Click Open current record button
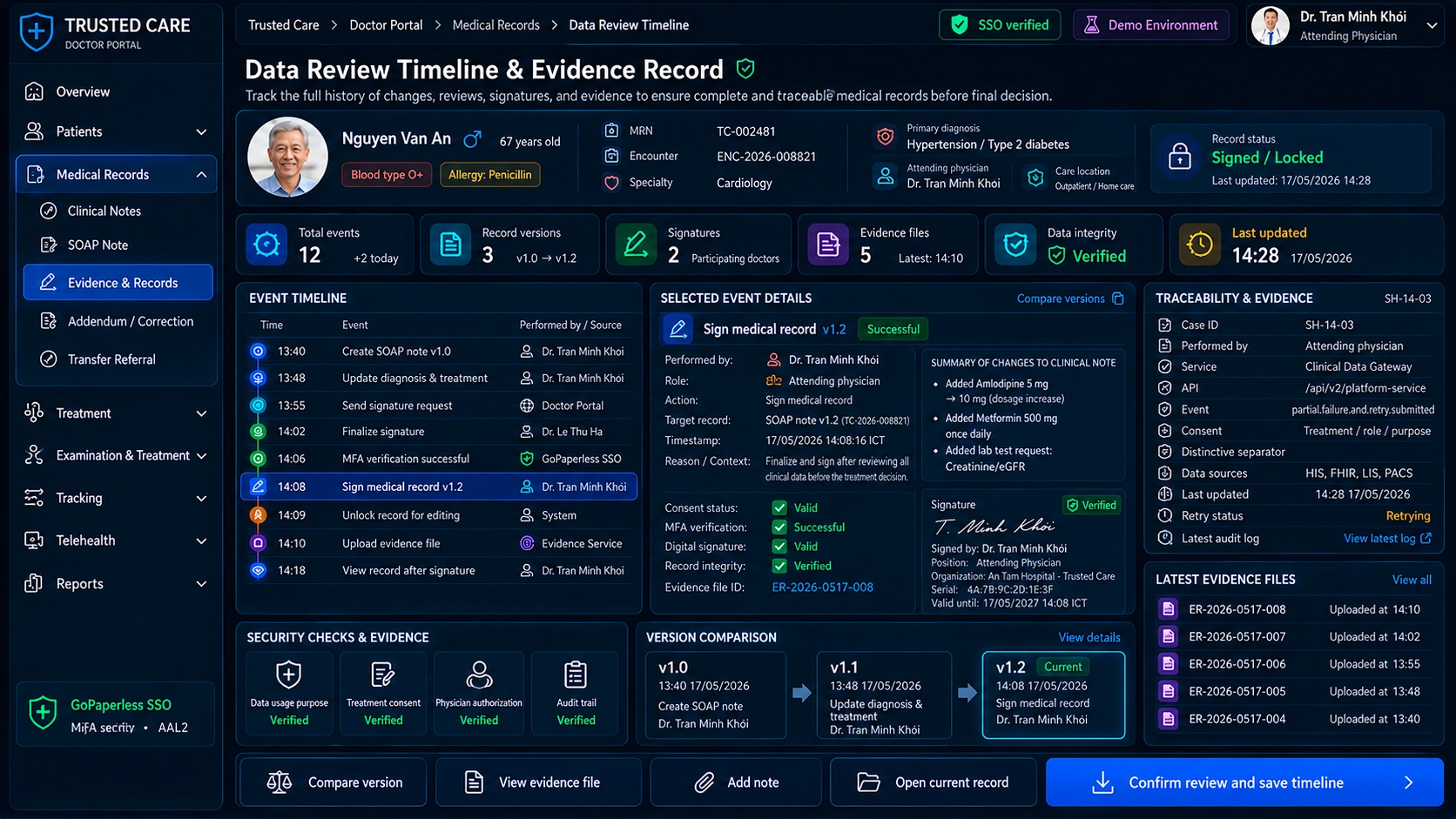Viewport: 1456px width, 819px height. [934, 782]
